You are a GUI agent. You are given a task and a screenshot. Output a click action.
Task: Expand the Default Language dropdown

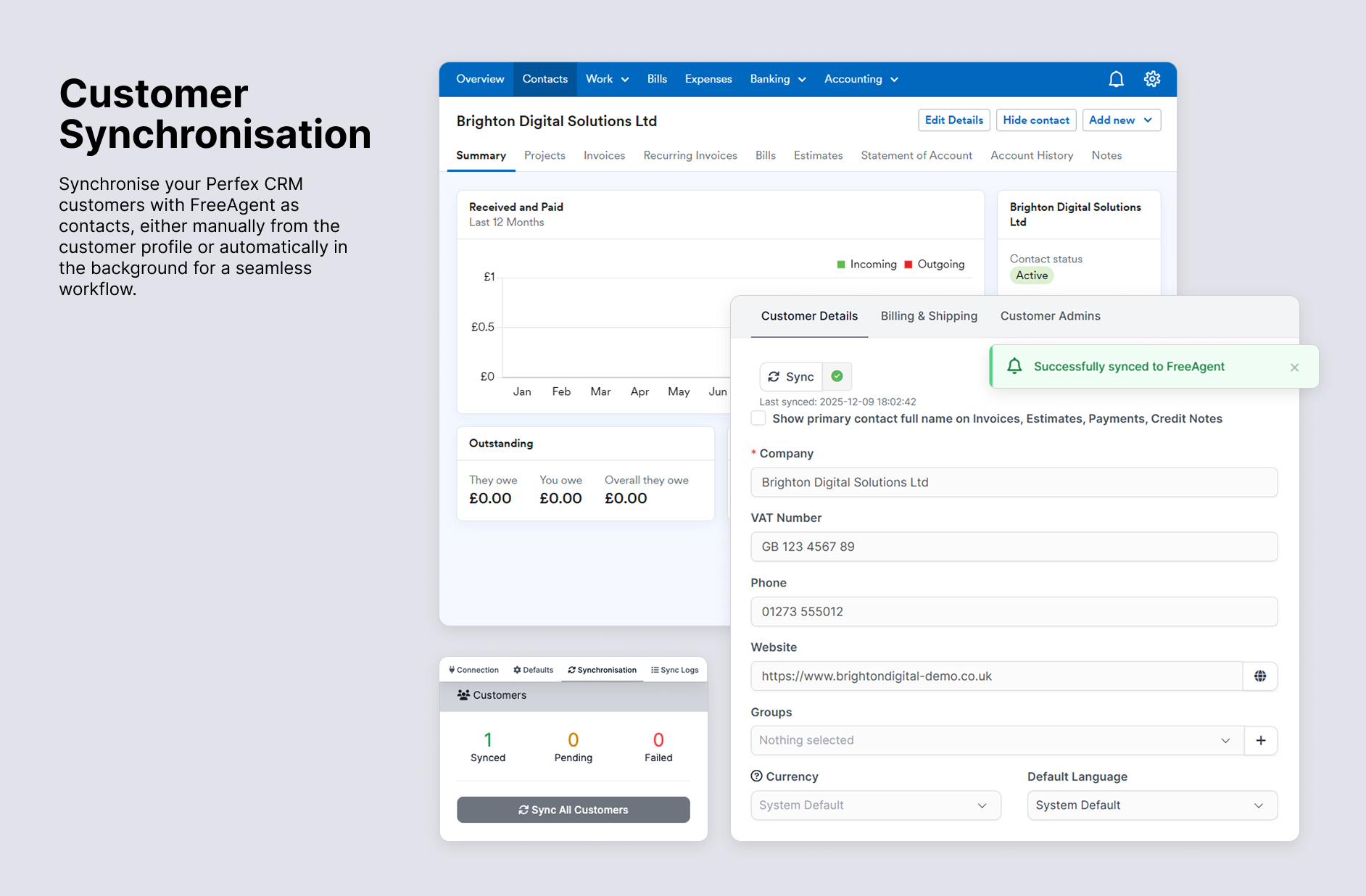tap(1151, 805)
